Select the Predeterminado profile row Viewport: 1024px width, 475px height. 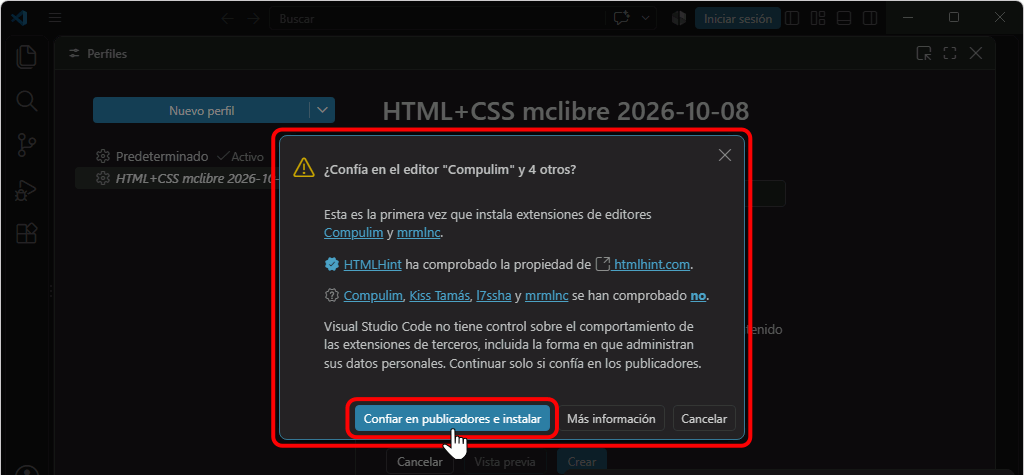(x=178, y=157)
